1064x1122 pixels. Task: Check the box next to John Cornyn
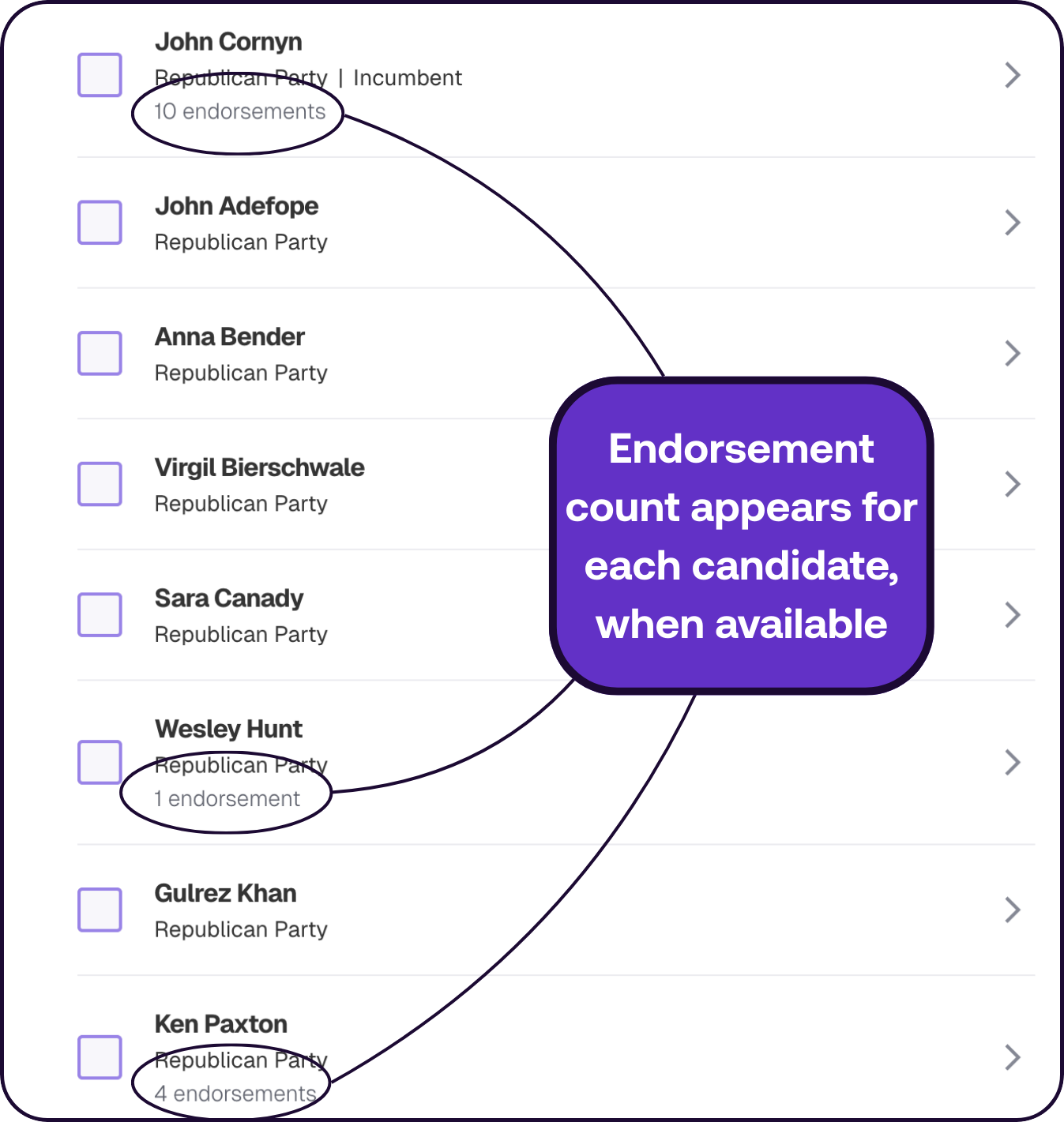click(x=100, y=74)
